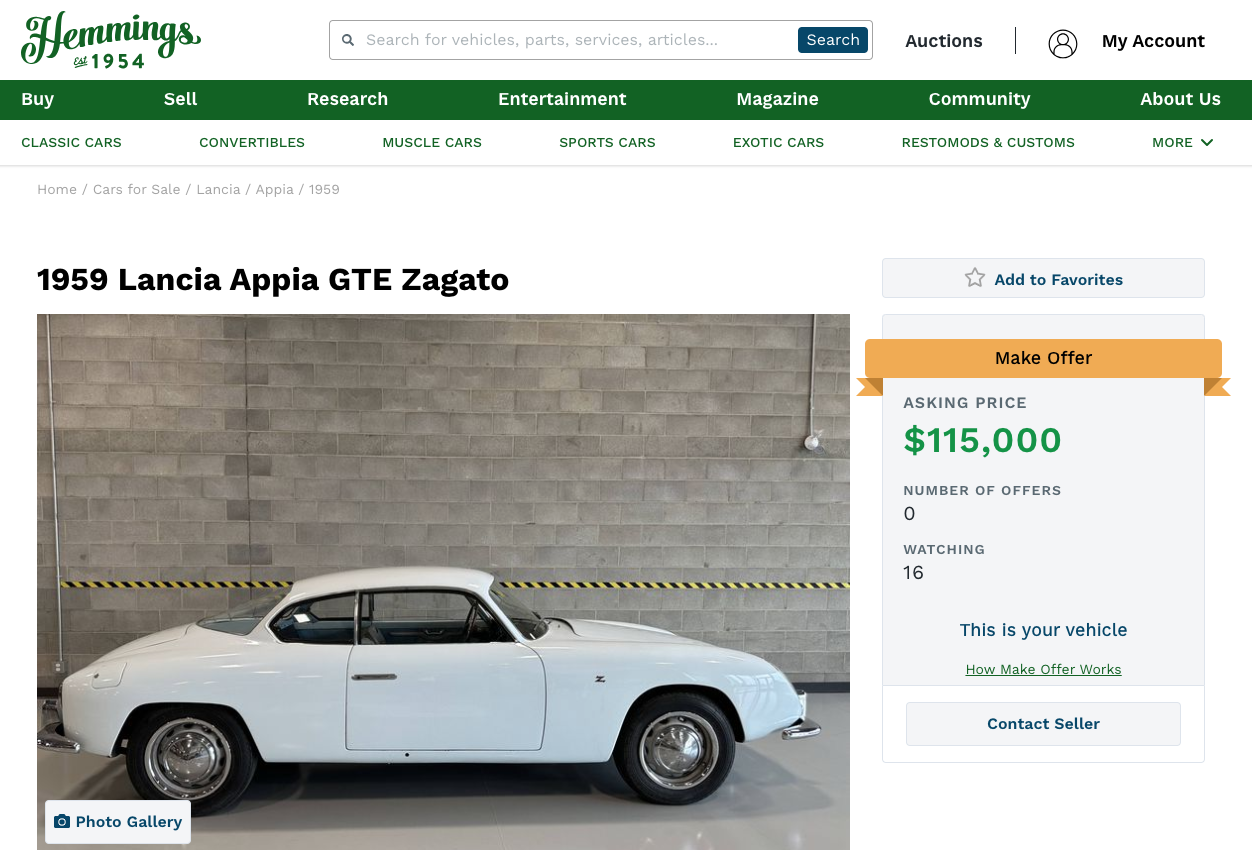Open the Auctions link
Image resolution: width=1252 pixels, height=850 pixels.
pos(944,41)
